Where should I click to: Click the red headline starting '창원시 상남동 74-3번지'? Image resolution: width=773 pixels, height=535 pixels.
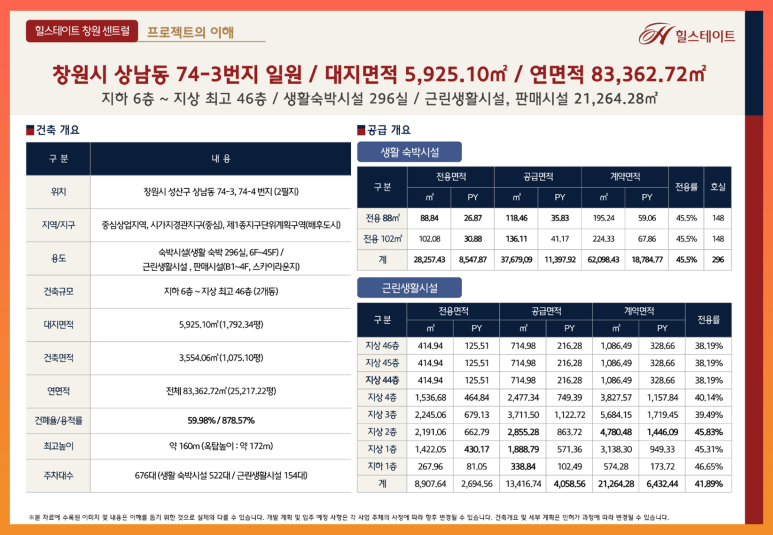point(379,74)
